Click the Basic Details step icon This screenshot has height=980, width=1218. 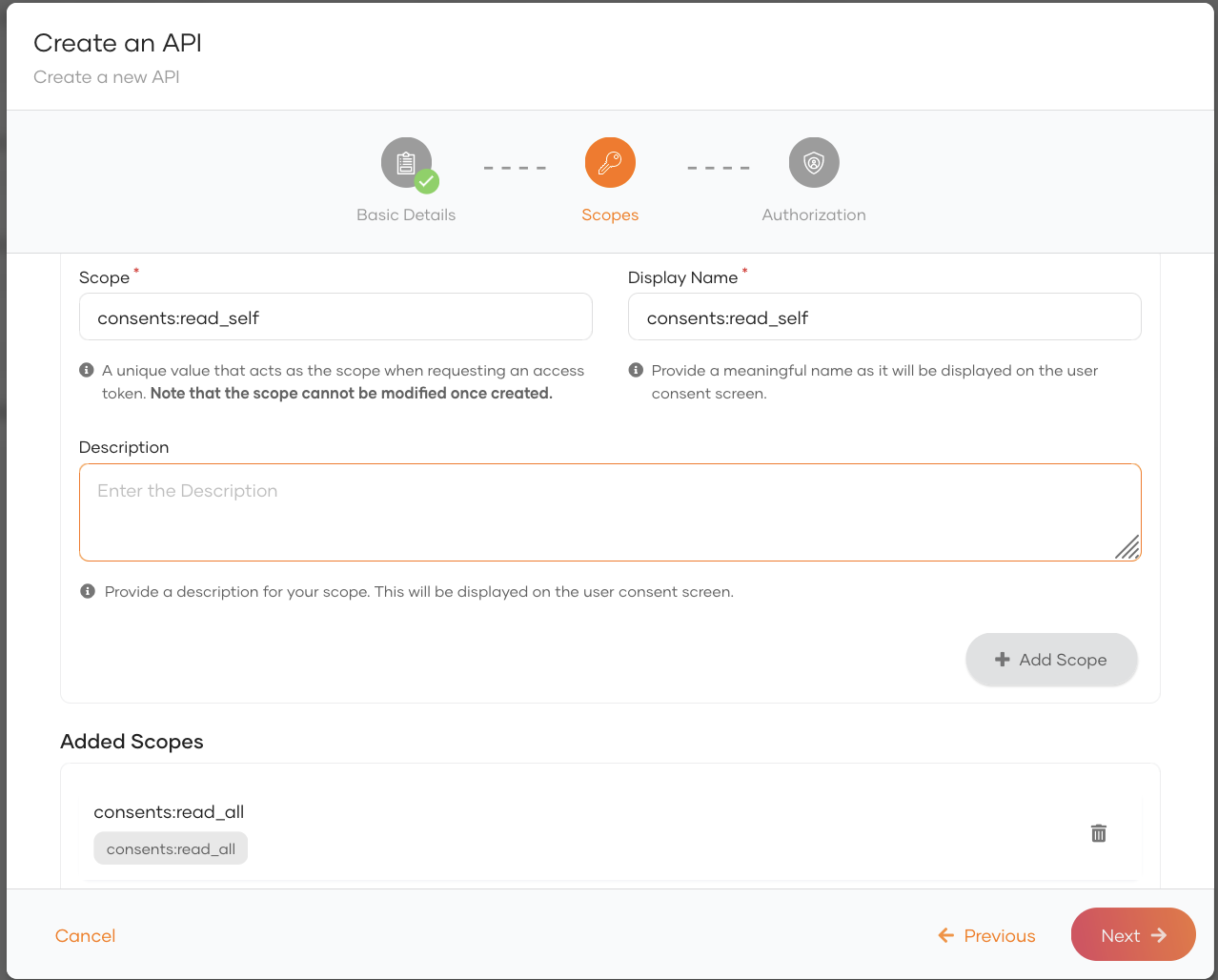[x=406, y=163]
